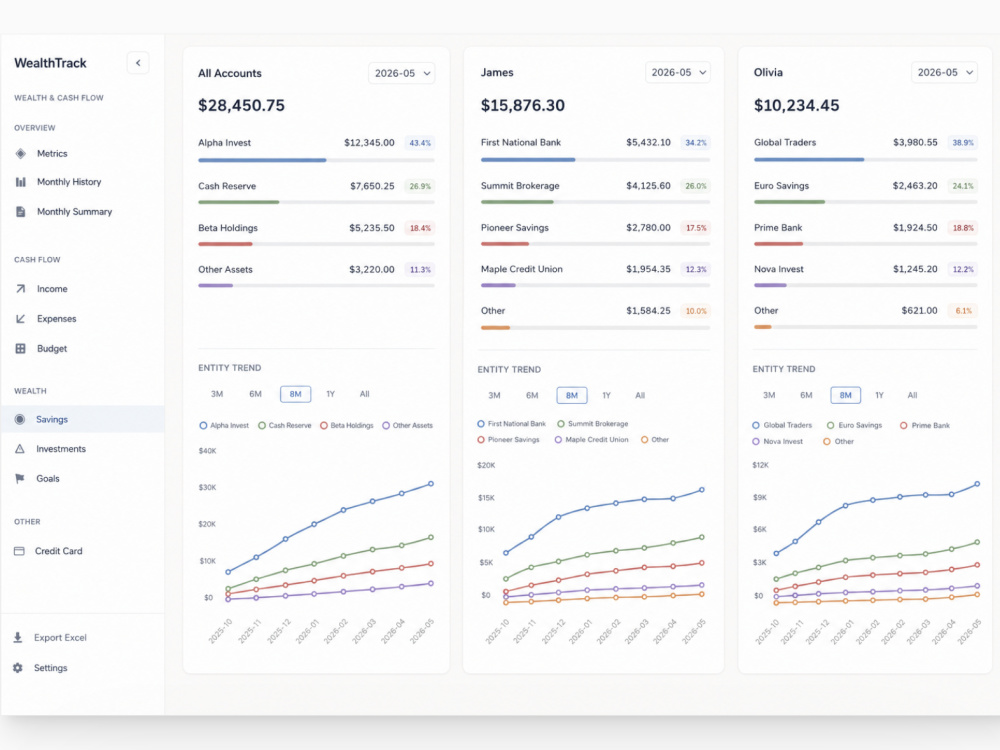Toggle Cash Reserve series in legend
Screen dimensions: 1000x750
pos(284,425)
